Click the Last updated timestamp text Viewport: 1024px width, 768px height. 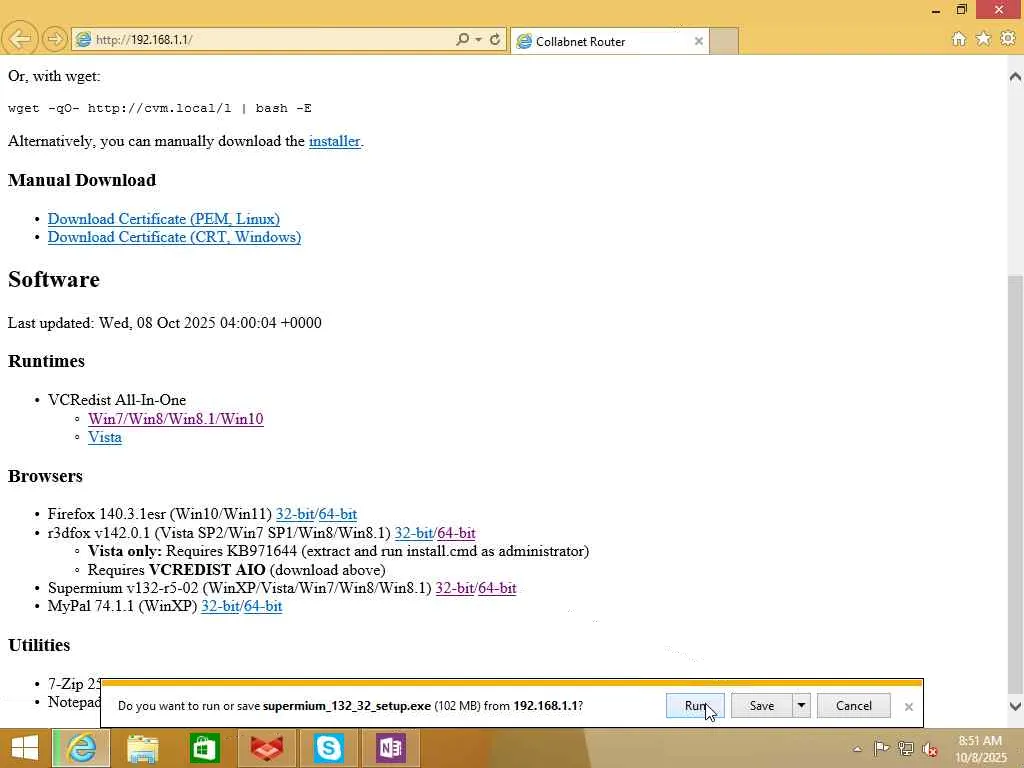tap(165, 323)
